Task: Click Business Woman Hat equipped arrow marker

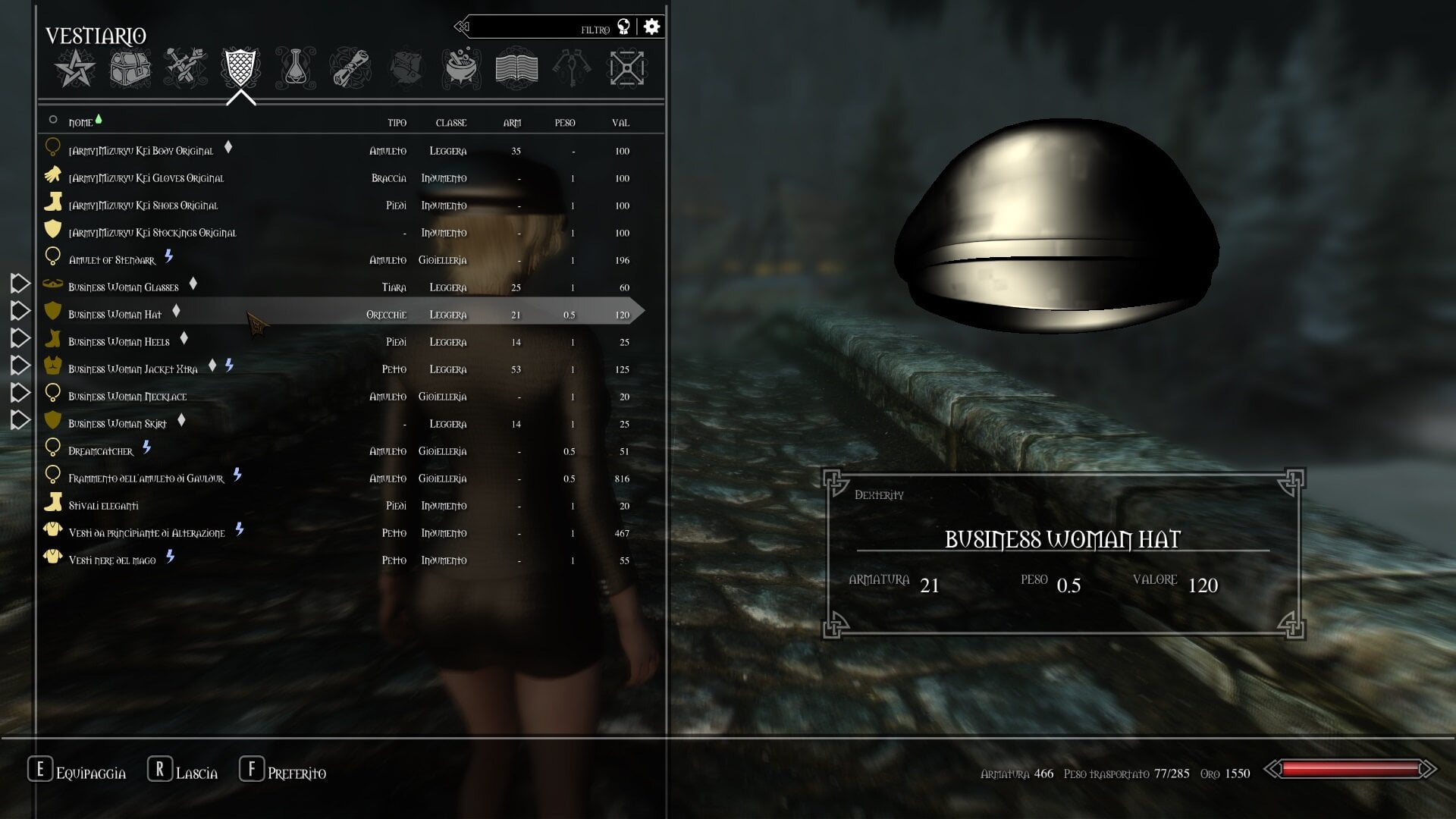Action: click(x=20, y=311)
